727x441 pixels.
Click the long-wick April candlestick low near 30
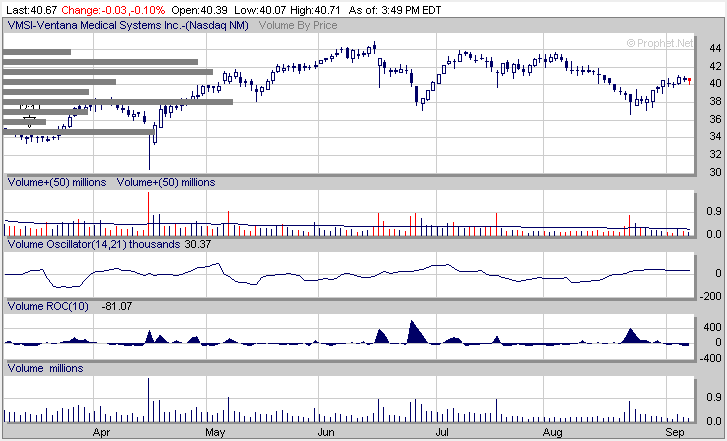coord(149,152)
